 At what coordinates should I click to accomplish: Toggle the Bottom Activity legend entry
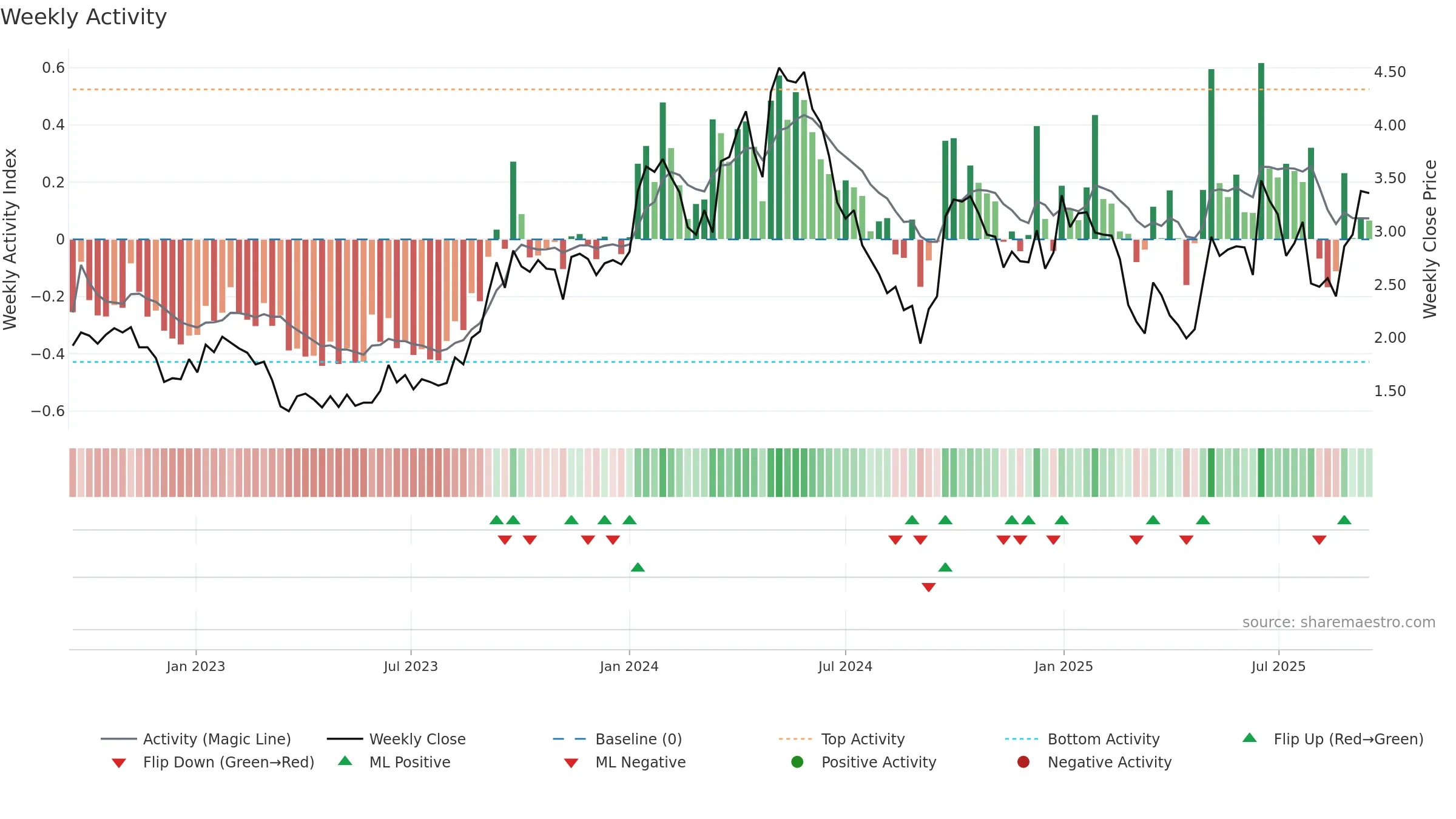pos(1082,739)
